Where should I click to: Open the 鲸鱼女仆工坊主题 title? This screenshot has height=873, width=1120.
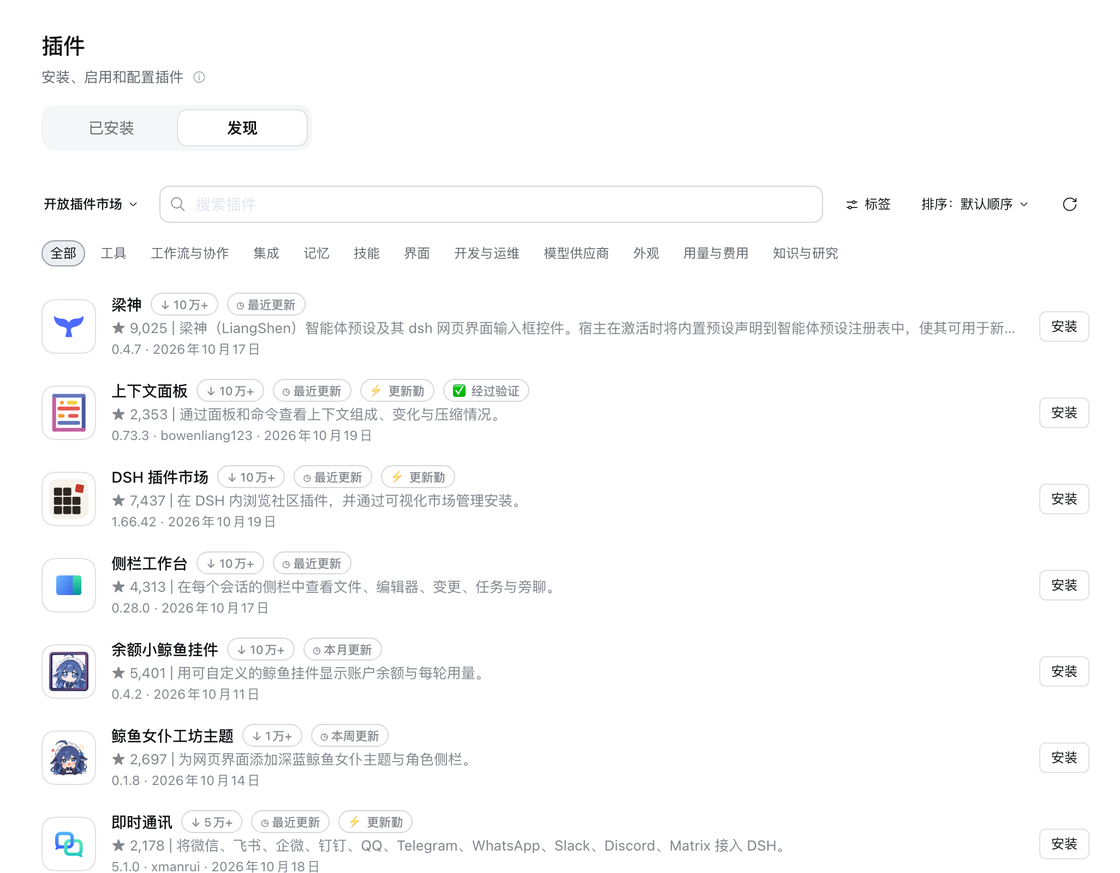[x=173, y=736]
